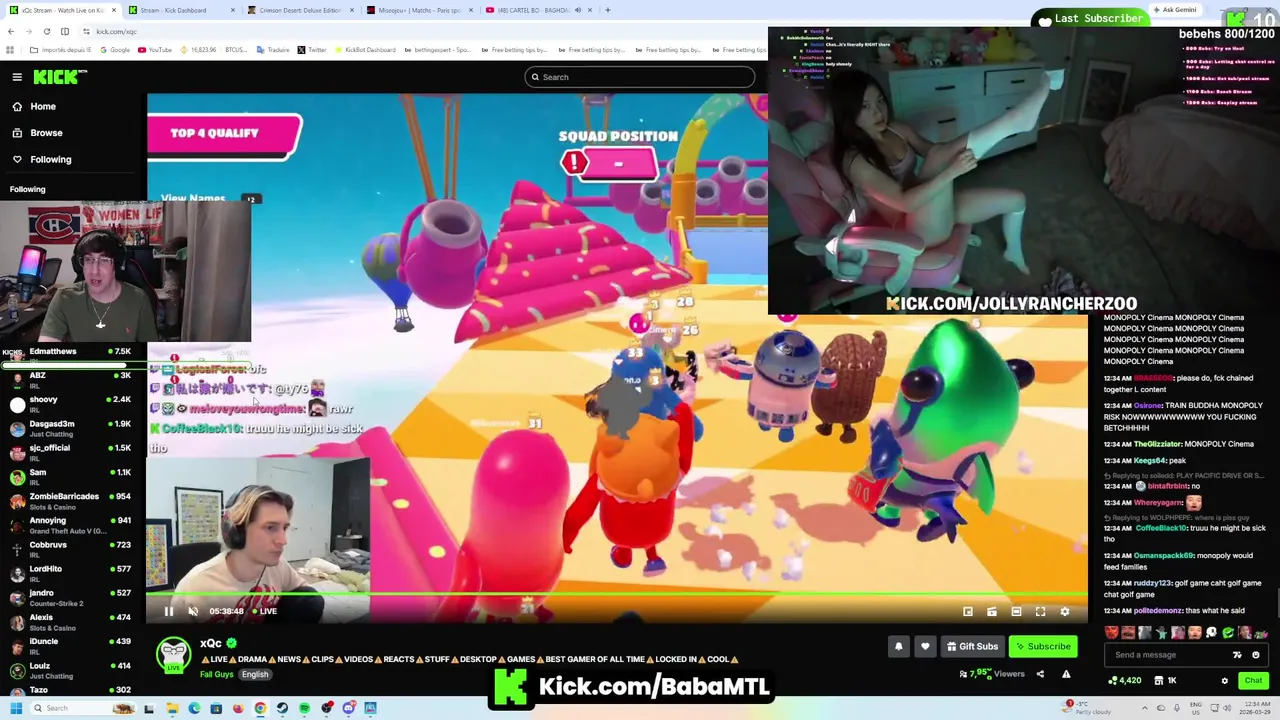Open the 1K gifts leaderboard

(x=1165, y=681)
